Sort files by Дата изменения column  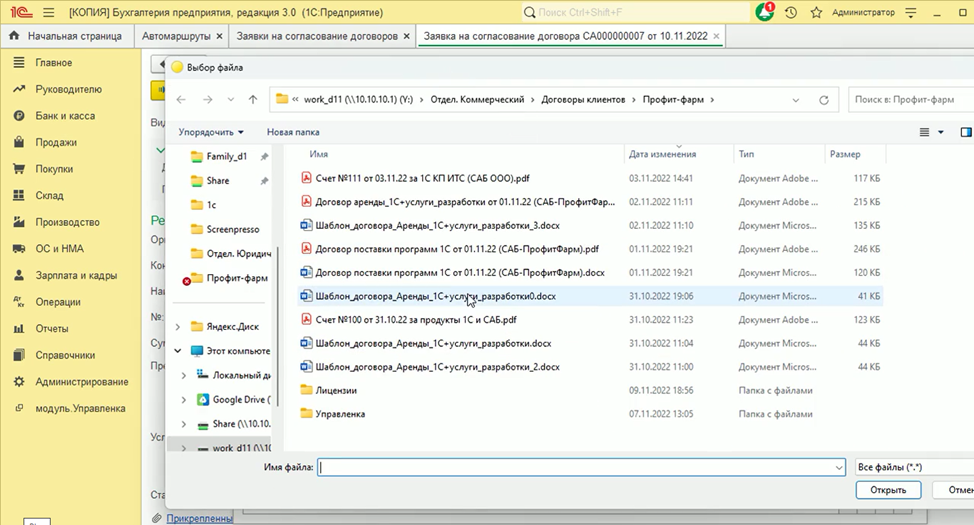click(662, 154)
